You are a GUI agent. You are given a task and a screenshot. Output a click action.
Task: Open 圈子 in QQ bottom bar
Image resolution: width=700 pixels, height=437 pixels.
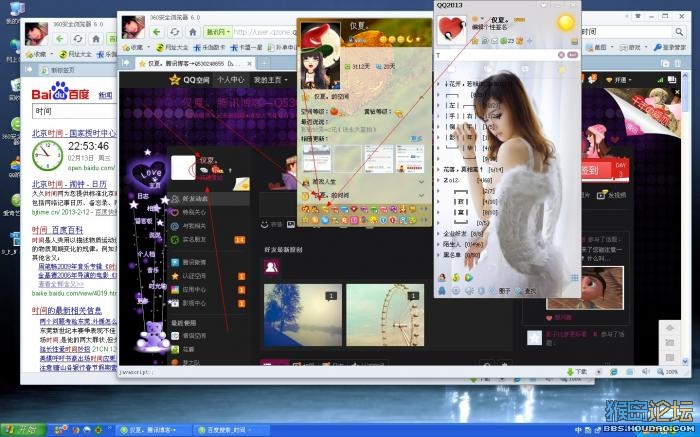point(500,291)
